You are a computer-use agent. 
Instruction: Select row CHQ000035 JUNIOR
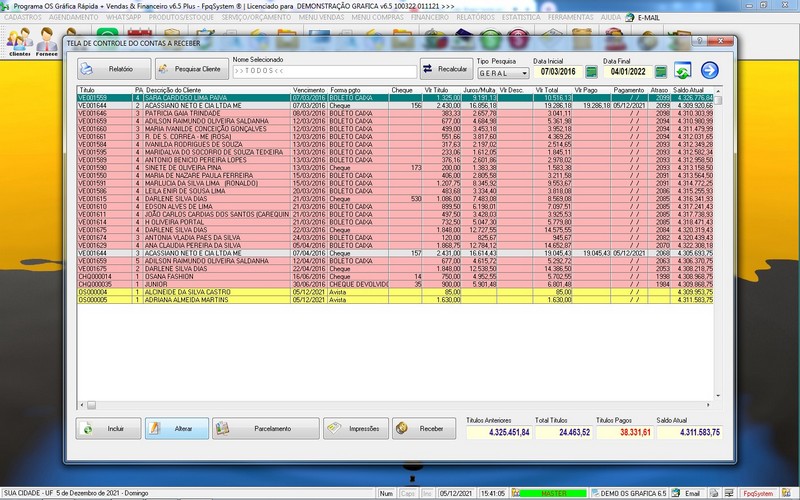click(x=395, y=284)
